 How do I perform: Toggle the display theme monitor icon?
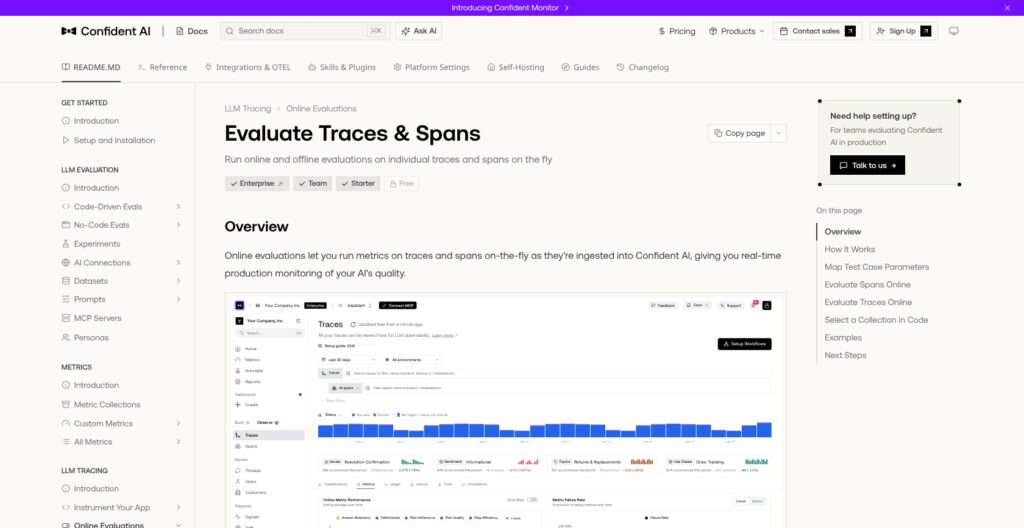point(953,31)
